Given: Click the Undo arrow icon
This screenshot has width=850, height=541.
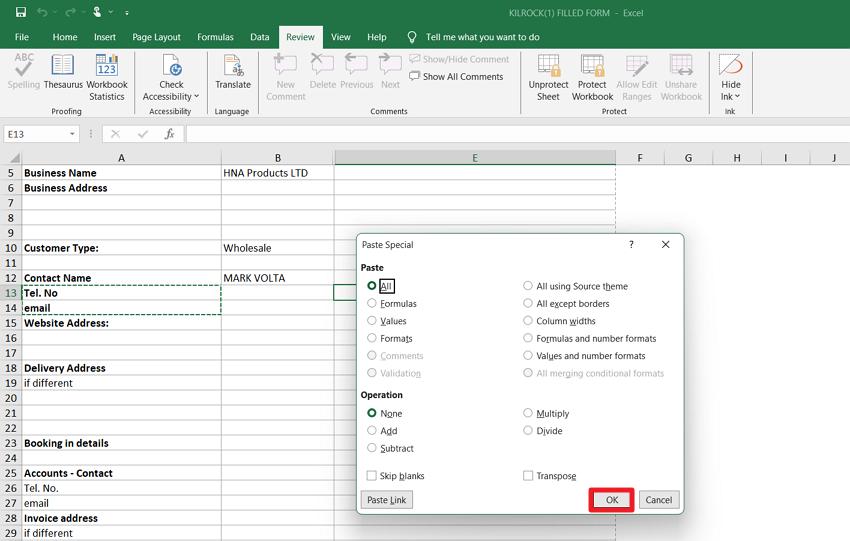Looking at the screenshot, I should [42, 12].
